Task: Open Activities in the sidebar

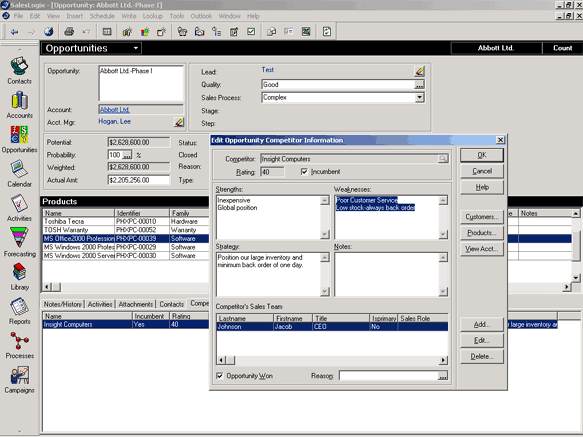Action: tap(19, 208)
